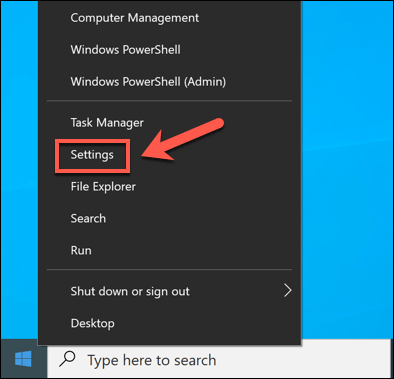The height and width of the screenshot is (379, 394).
Task: Open File Explorer
Action: [169, 187]
